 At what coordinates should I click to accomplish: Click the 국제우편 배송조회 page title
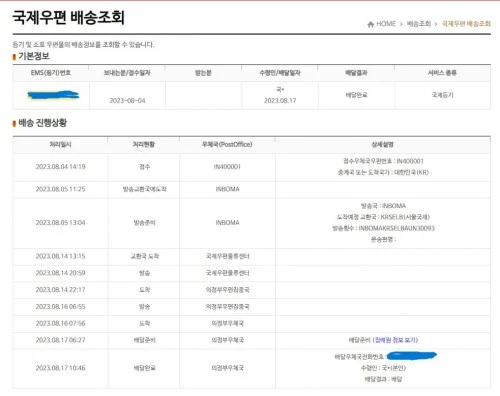pos(69,17)
